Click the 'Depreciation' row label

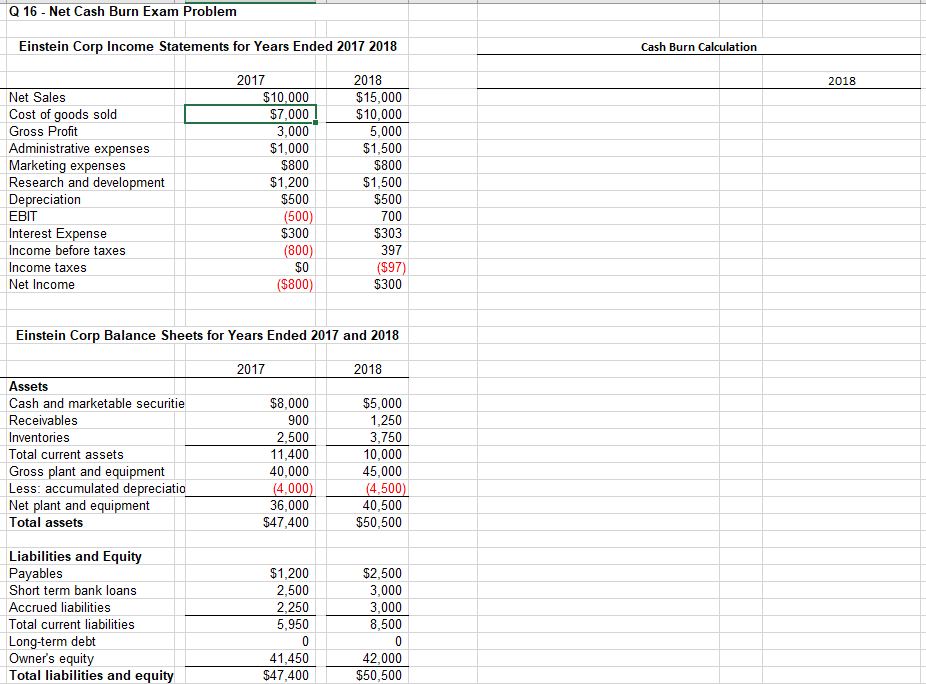[x=45, y=200]
